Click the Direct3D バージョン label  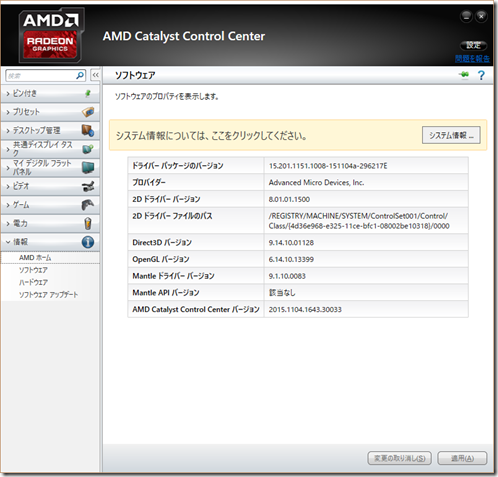[x=162, y=242]
